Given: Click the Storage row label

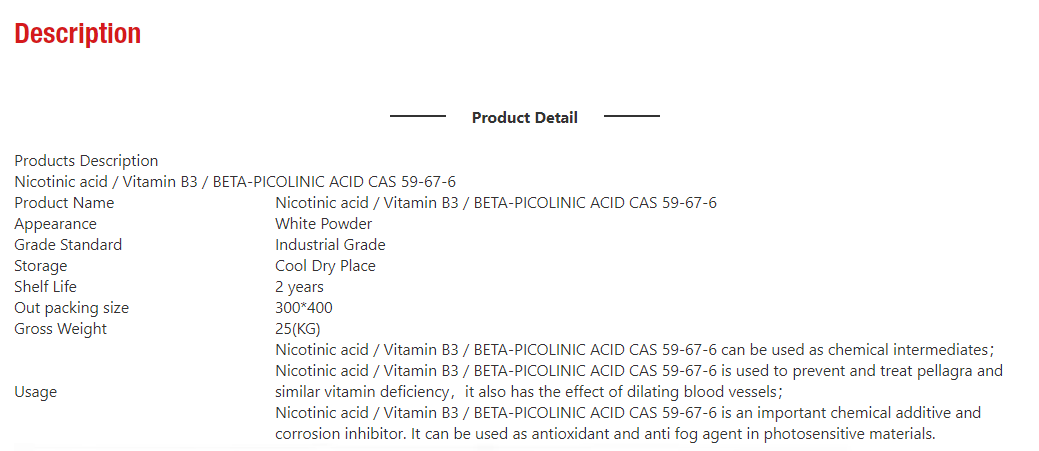Looking at the screenshot, I should (x=41, y=266).
